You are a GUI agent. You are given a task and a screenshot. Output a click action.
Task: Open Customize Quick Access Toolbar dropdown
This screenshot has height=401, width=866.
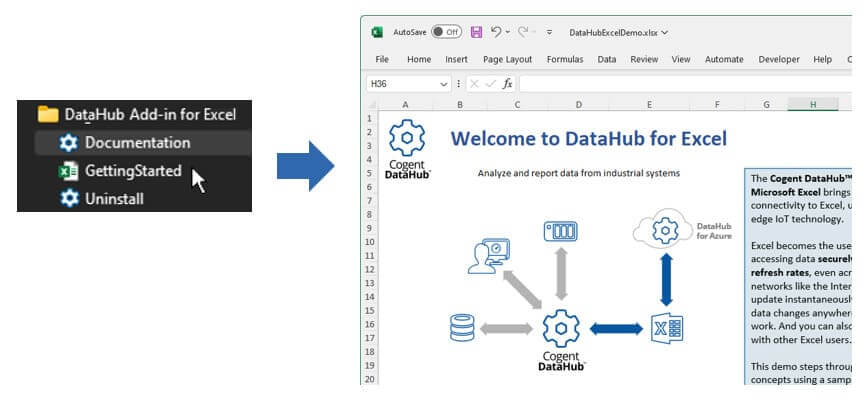click(549, 32)
